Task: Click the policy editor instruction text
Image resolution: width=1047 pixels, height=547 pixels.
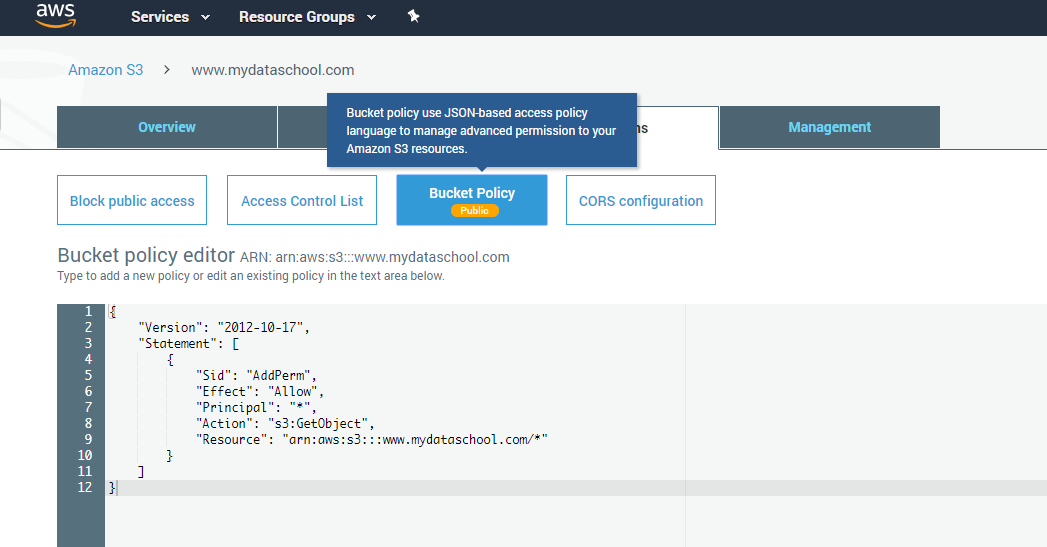Action: click(251, 276)
